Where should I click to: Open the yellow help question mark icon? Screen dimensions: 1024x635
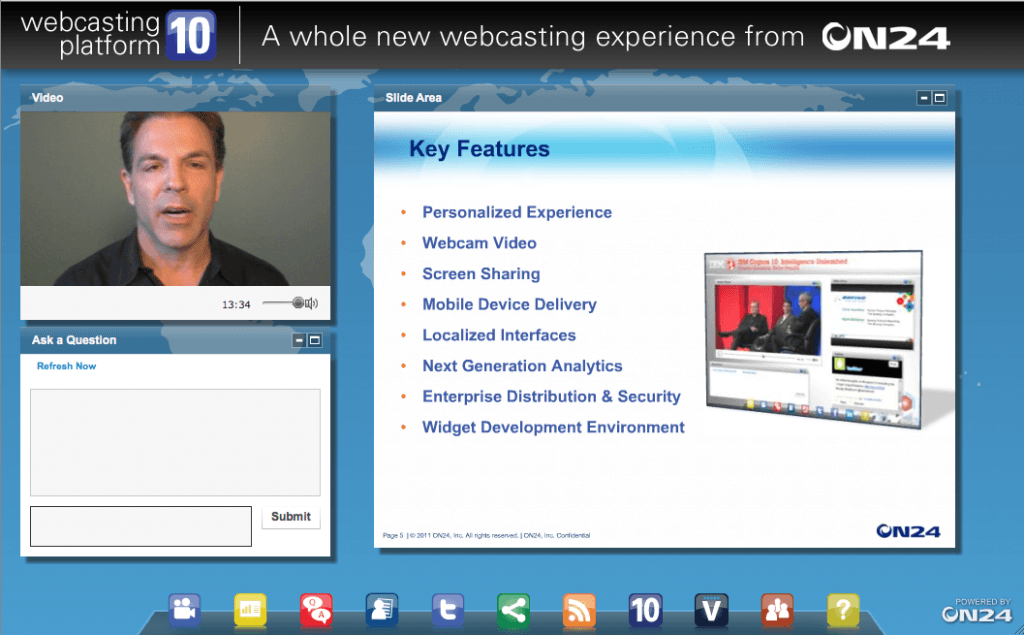pos(843,610)
